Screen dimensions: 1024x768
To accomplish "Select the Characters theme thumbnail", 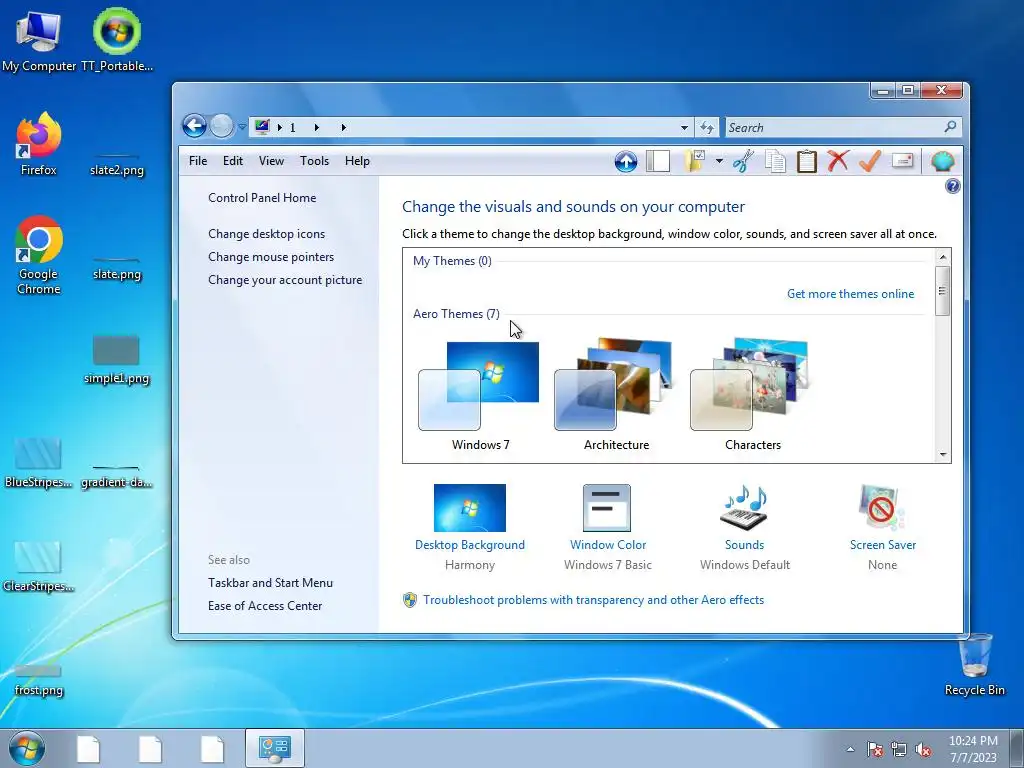I will pos(751,394).
